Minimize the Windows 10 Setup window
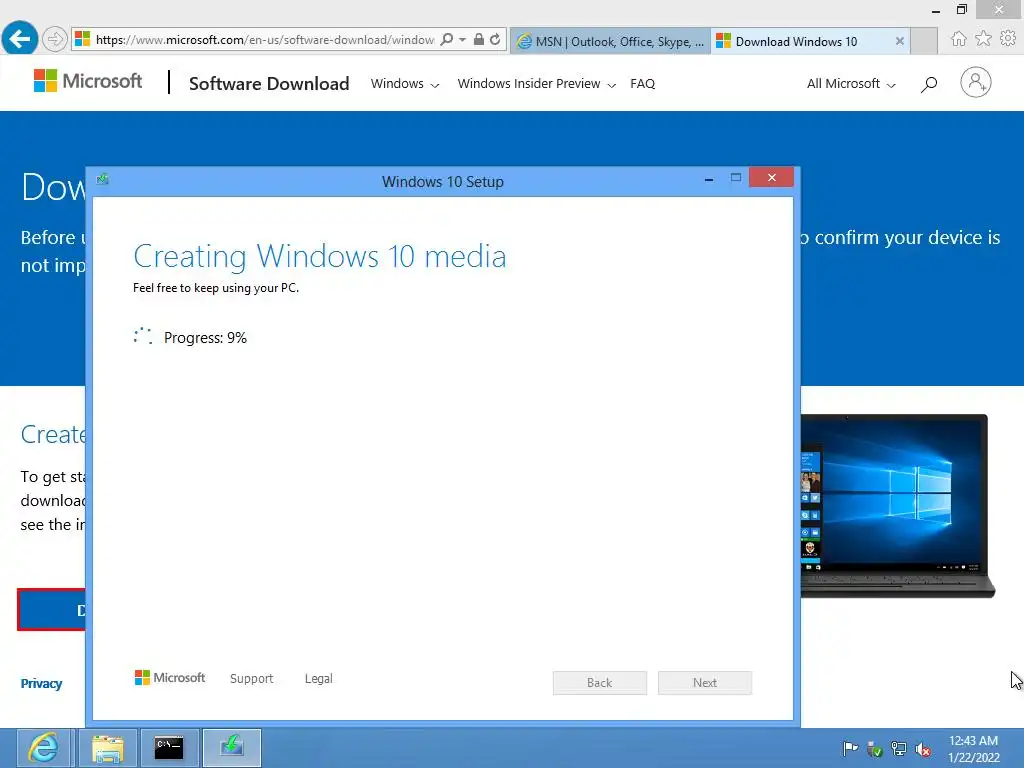The width and height of the screenshot is (1024, 768). click(709, 178)
